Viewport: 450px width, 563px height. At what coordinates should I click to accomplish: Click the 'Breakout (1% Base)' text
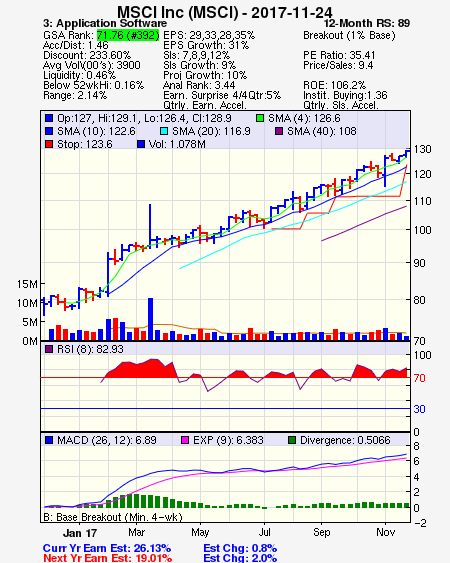(349, 35)
